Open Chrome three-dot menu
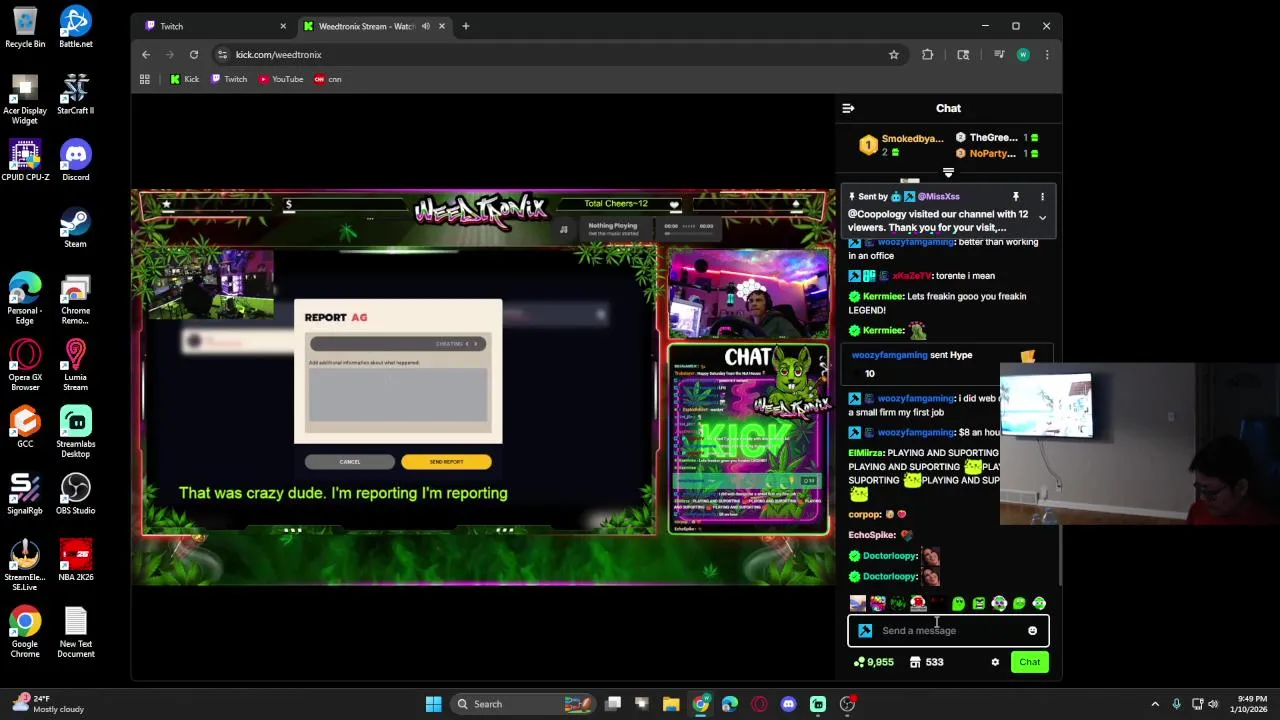Screen dimensions: 1280x720 click(1047, 55)
